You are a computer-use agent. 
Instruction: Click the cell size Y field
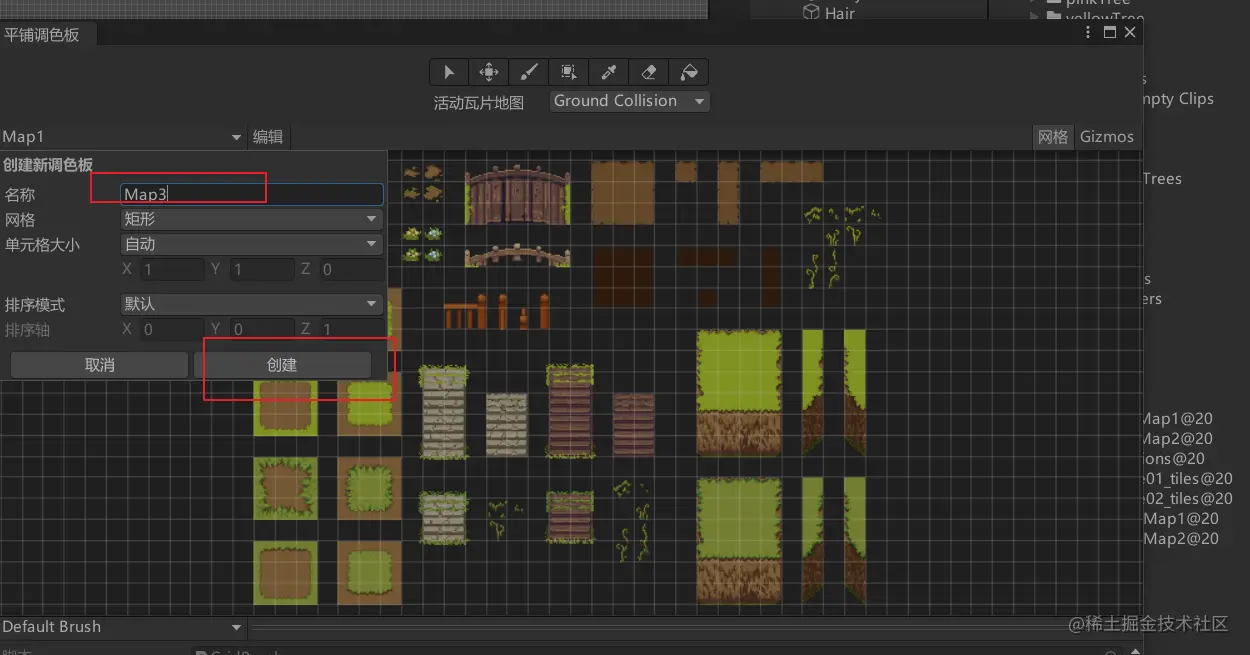(262, 269)
